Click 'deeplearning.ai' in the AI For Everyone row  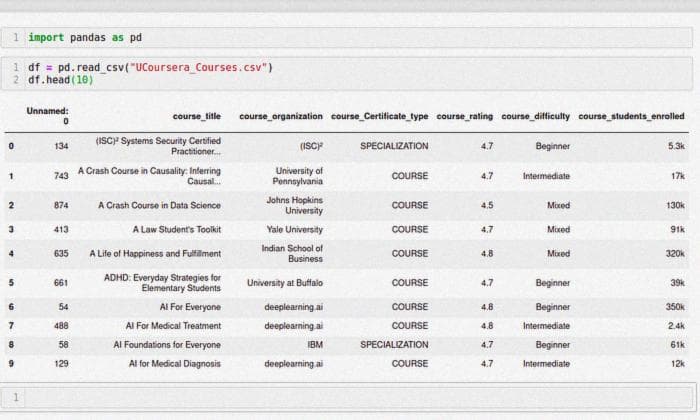(293, 307)
